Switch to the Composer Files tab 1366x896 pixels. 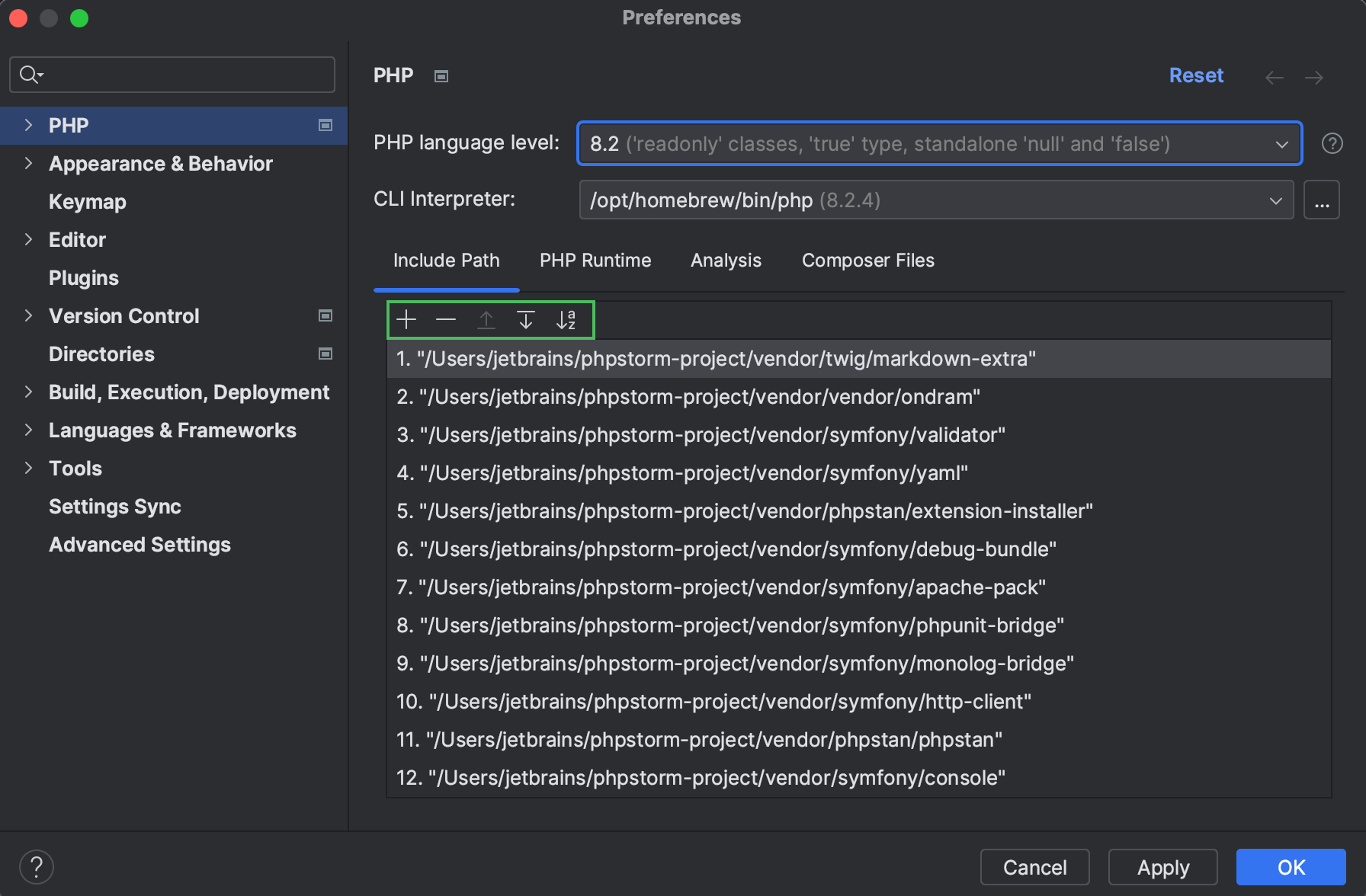point(867,261)
